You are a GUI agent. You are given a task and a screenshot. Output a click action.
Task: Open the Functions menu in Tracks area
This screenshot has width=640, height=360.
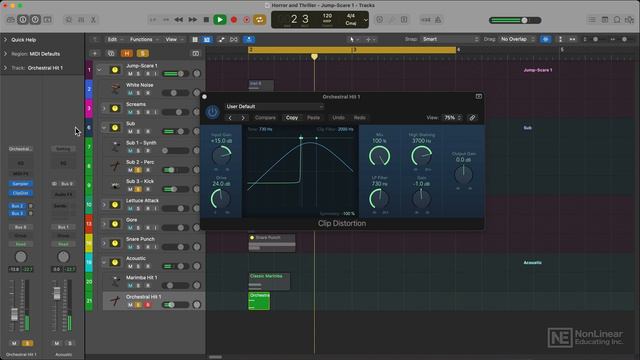click(144, 40)
